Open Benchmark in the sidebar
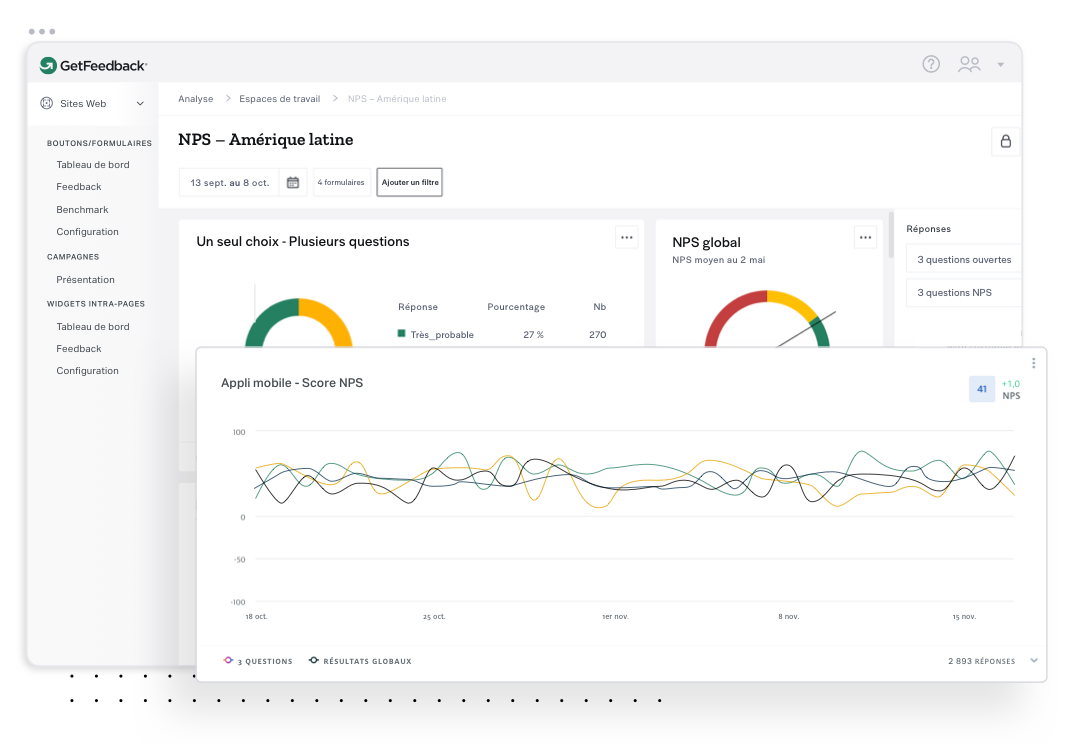The width and height of the screenshot is (1076, 744). 82,210
